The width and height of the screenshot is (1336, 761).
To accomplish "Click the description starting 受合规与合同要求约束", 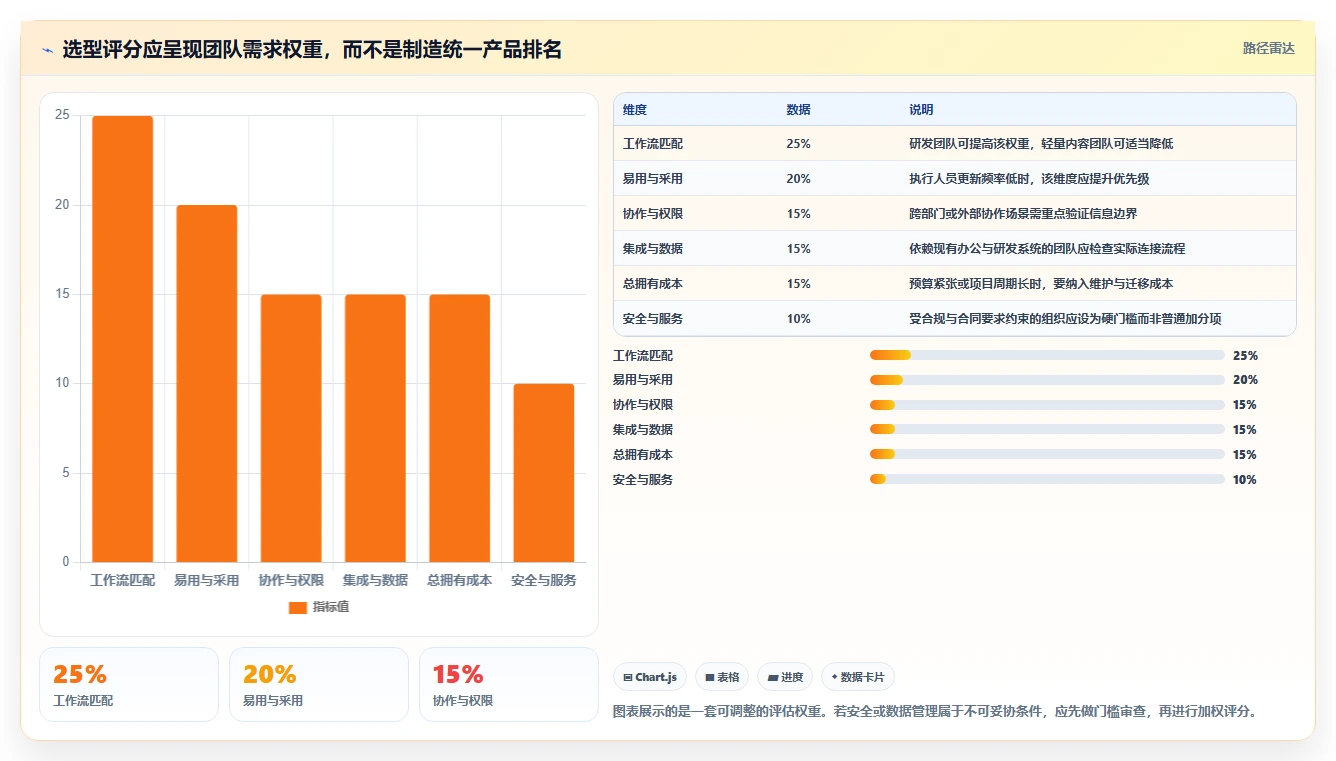I will coord(1065,319).
